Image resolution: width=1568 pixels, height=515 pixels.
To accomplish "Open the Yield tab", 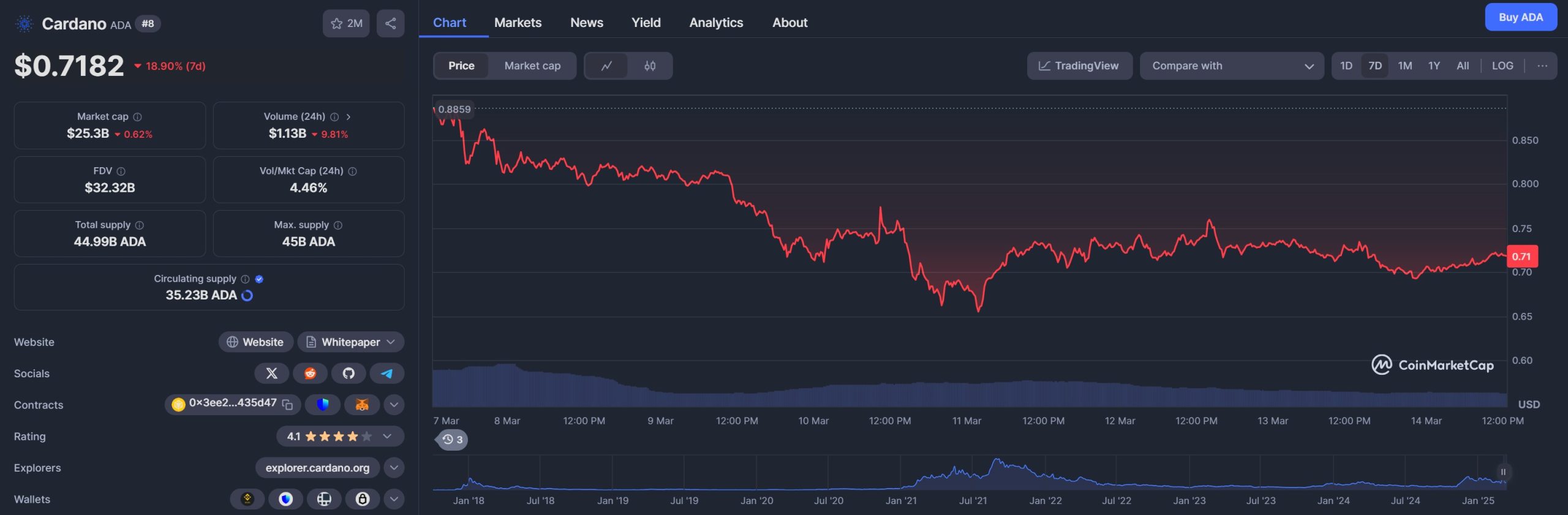I will tap(646, 23).
